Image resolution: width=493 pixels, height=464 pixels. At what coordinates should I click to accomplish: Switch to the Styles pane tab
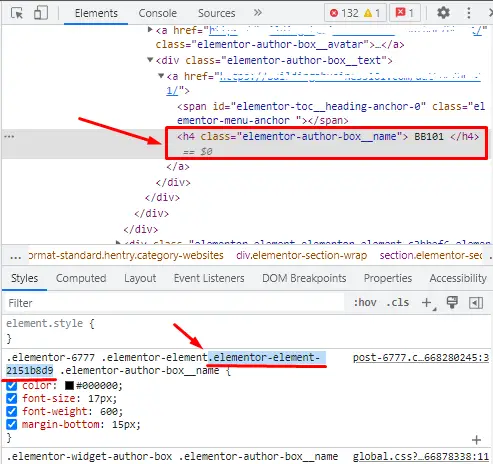click(24, 278)
